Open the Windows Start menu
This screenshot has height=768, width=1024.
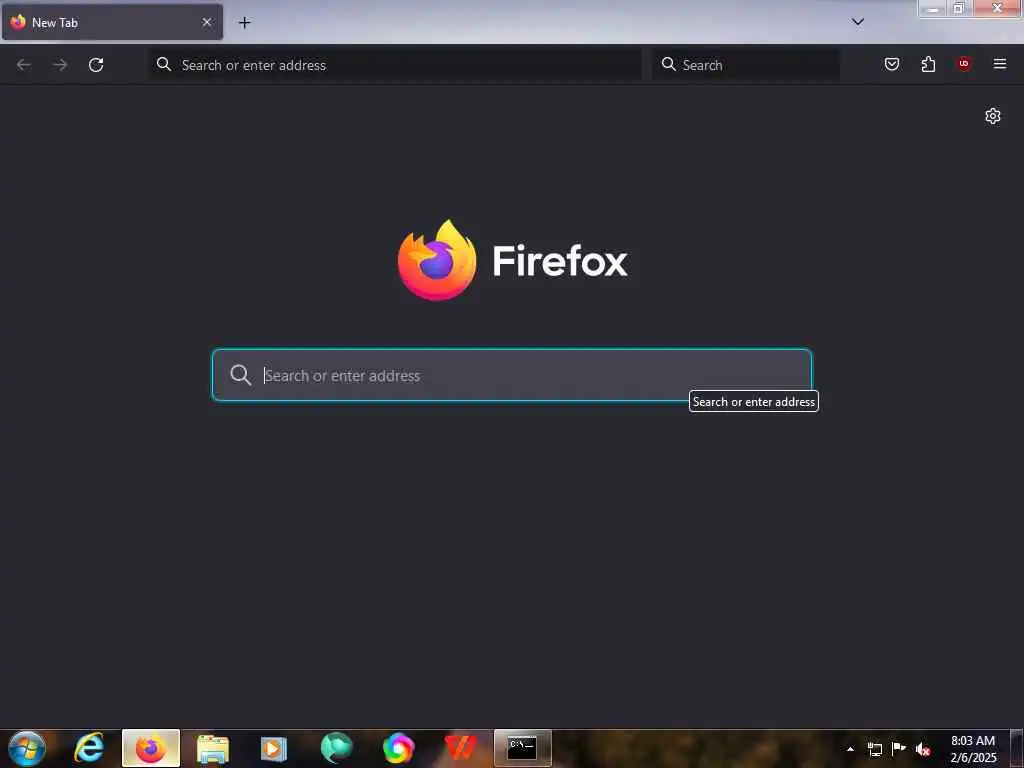[x=27, y=748]
